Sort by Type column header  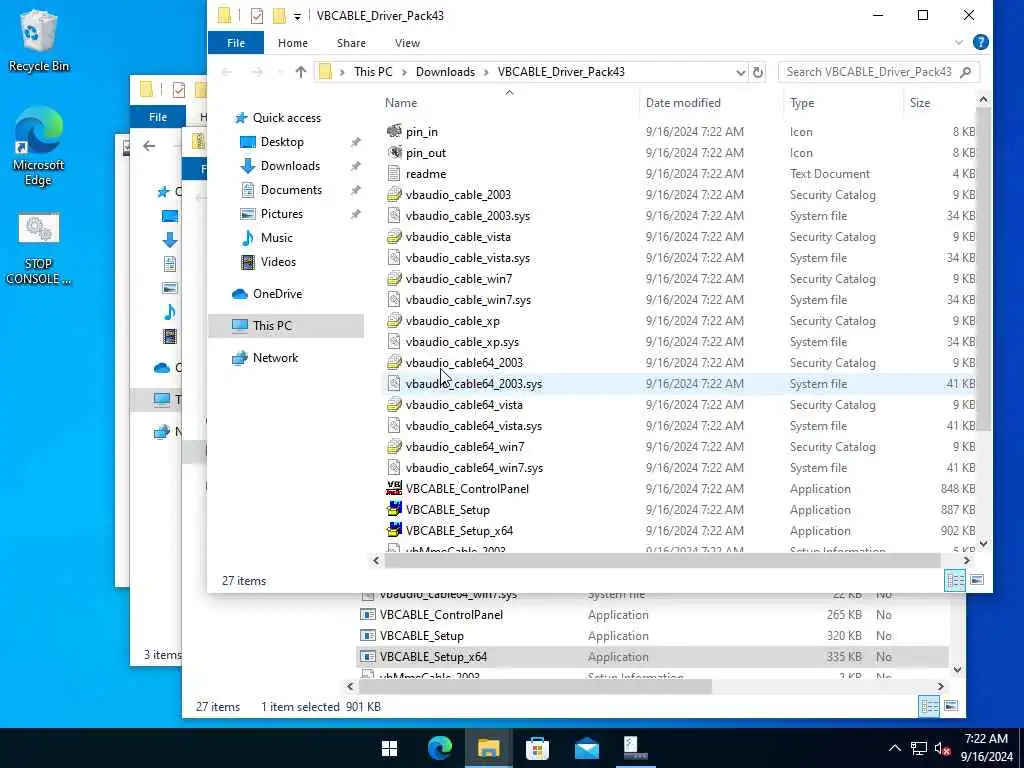(x=802, y=103)
